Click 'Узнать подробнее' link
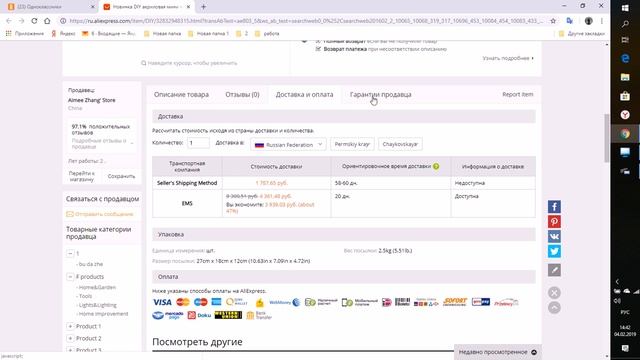 click(x=508, y=58)
